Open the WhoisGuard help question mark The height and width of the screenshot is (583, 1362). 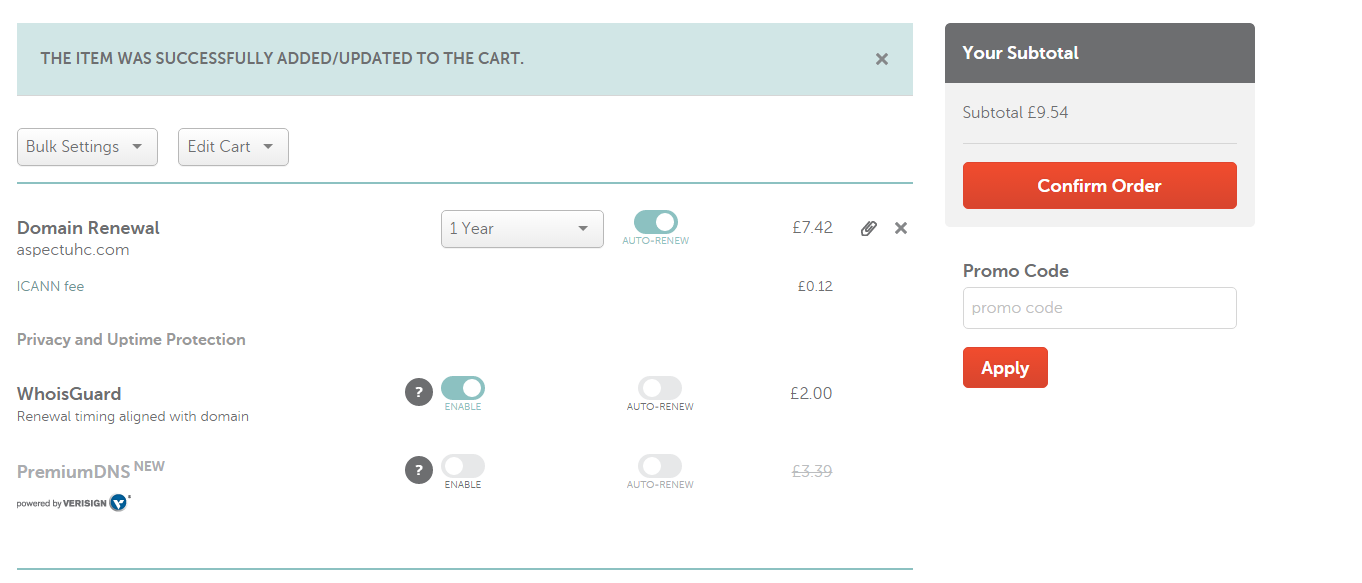(419, 393)
